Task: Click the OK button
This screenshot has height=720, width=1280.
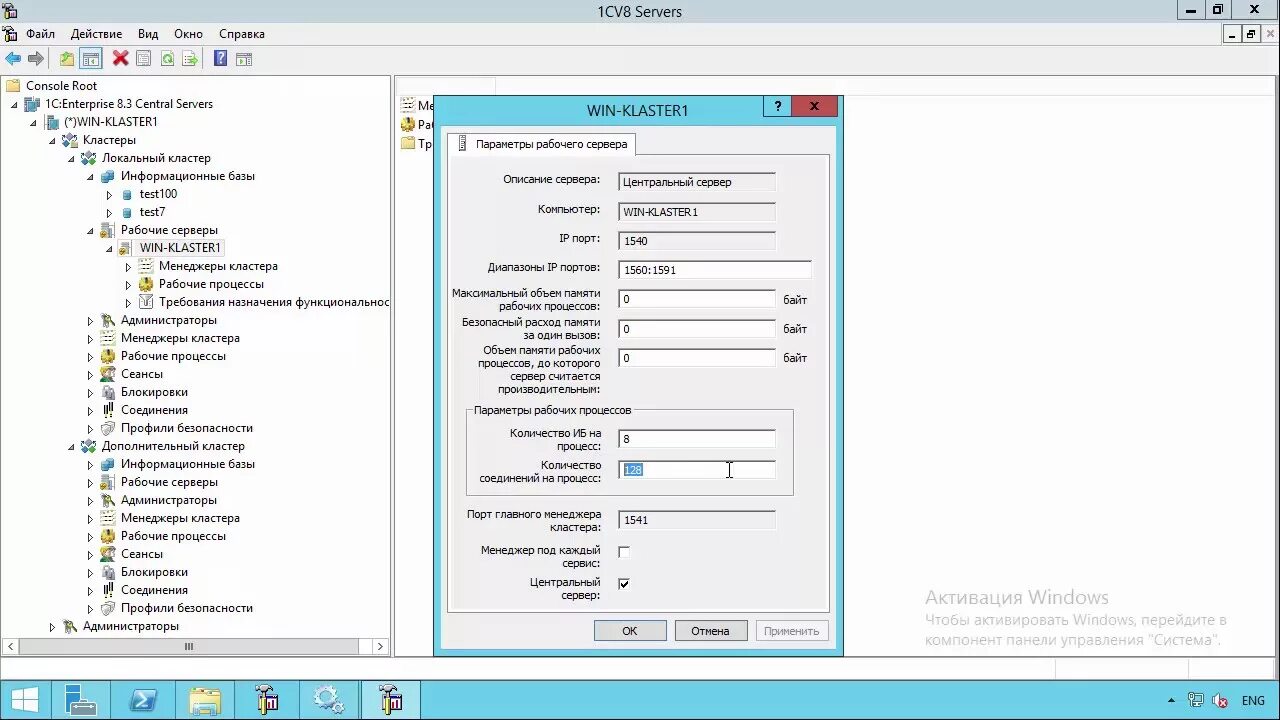Action: tap(630, 631)
